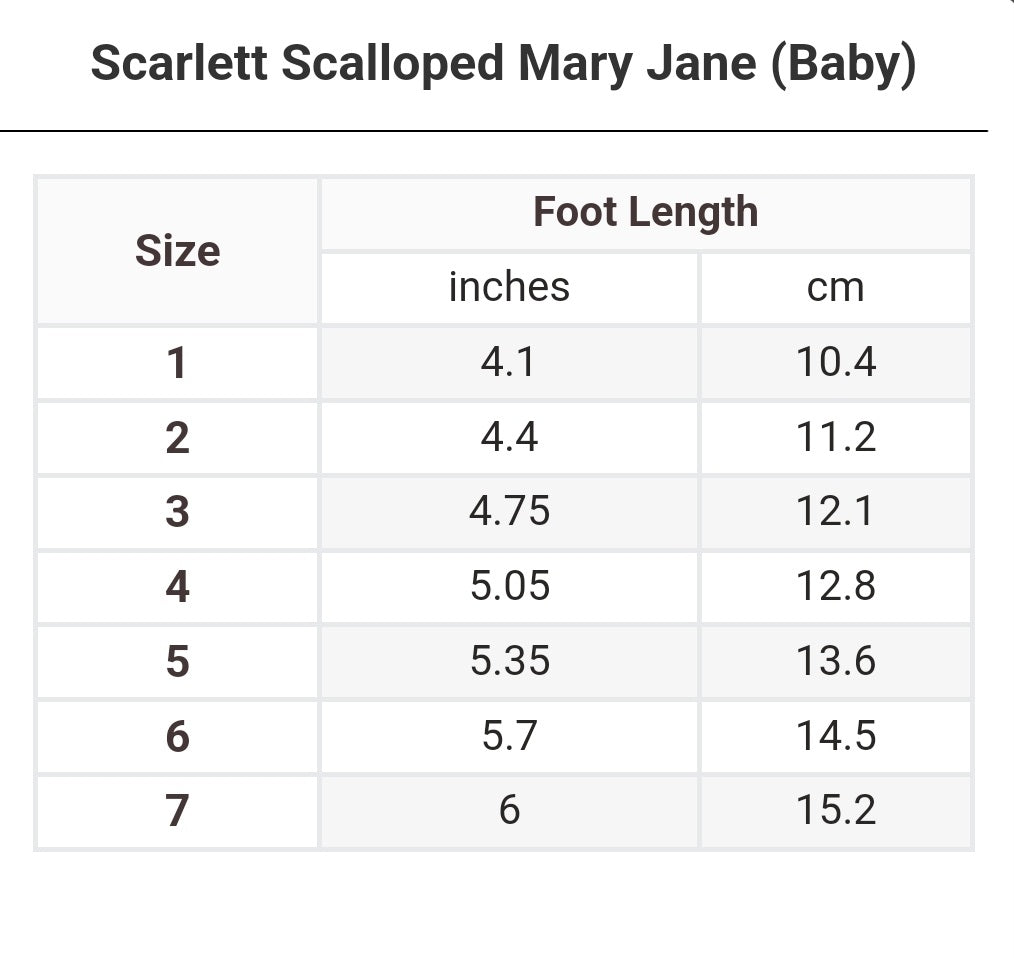Select the Size column header
The image size is (1014, 958).
click(177, 251)
